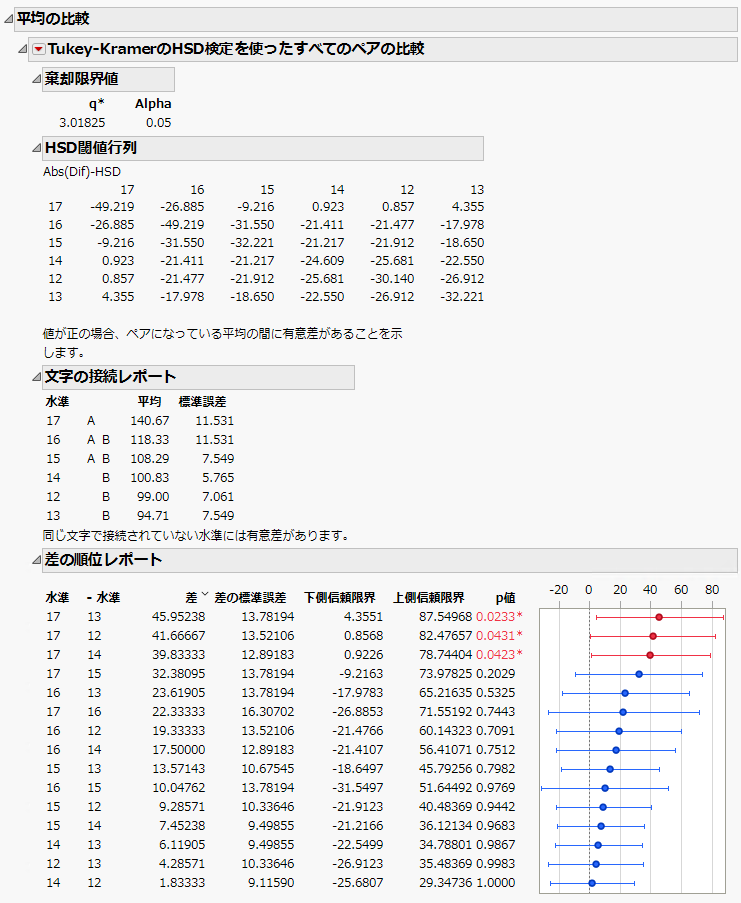Click p-value 0.0431* in red
741x903 pixels.
pos(499,636)
